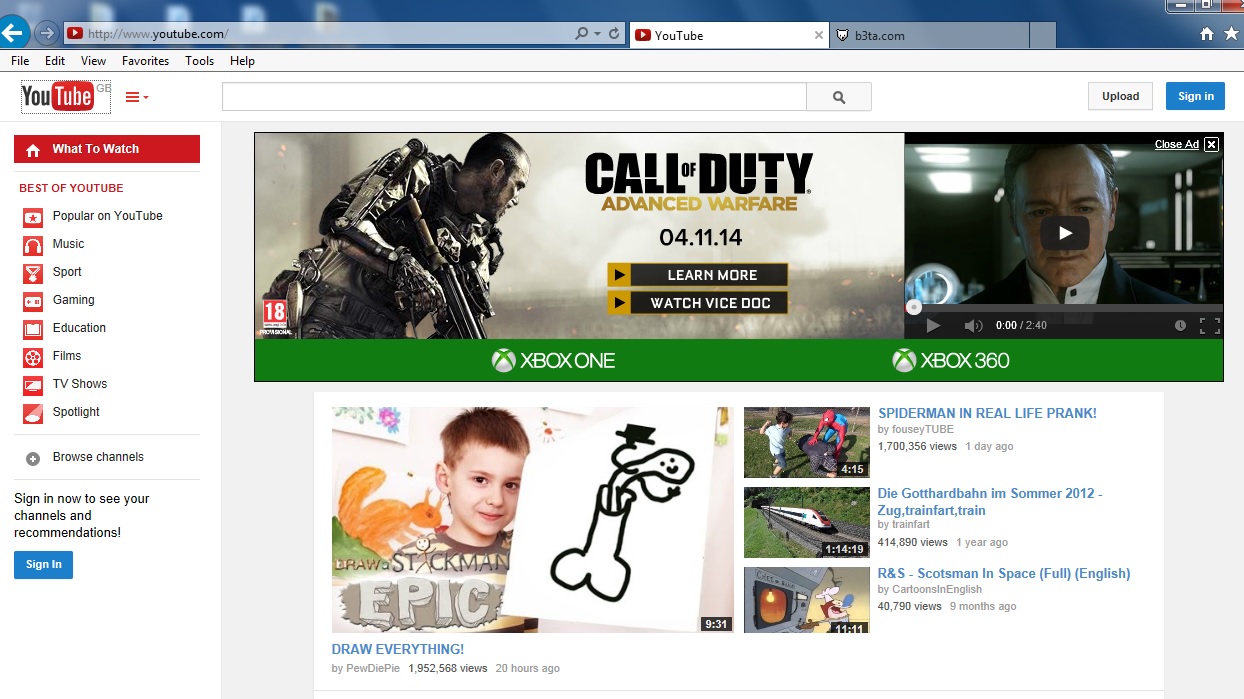This screenshot has height=699, width=1244.
Task: Open the Favorites menu
Action: pyautogui.click(x=146, y=61)
